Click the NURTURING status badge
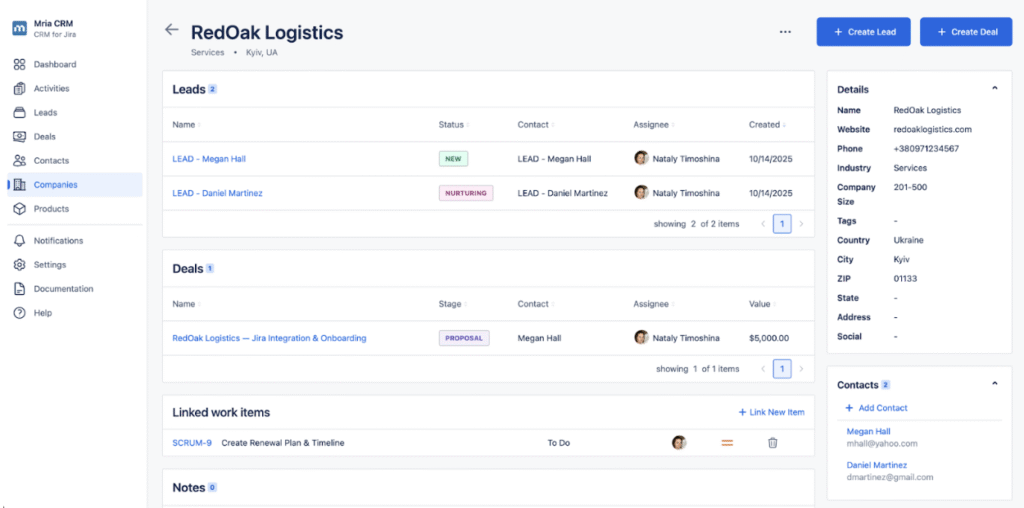1024x508 pixels. point(466,193)
